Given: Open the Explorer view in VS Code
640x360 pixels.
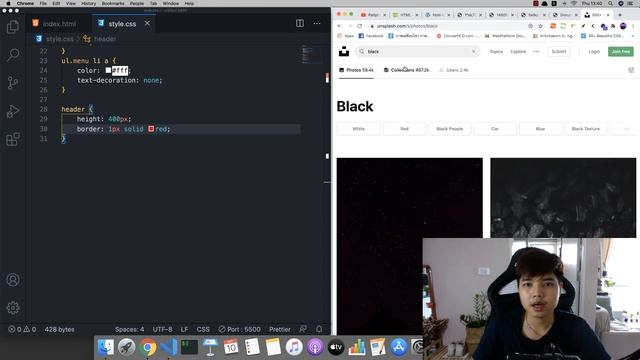Looking at the screenshot, I should tap(13, 27).
